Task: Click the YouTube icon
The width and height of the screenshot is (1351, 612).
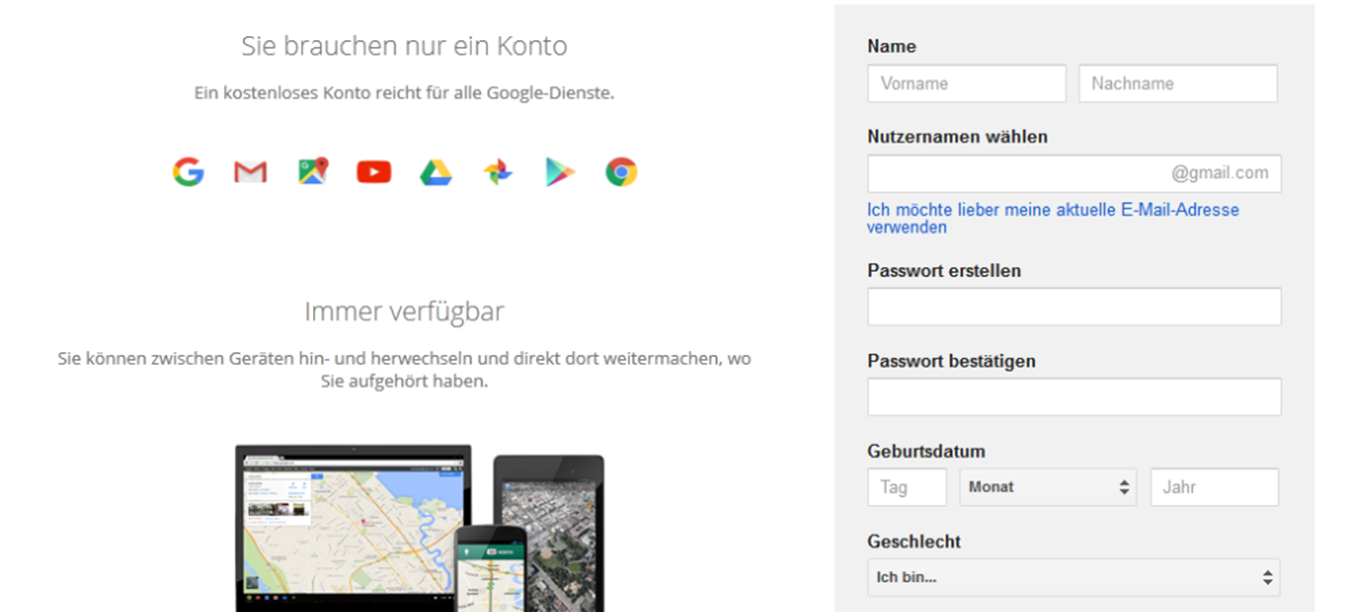Action: click(x=372, y=171)
